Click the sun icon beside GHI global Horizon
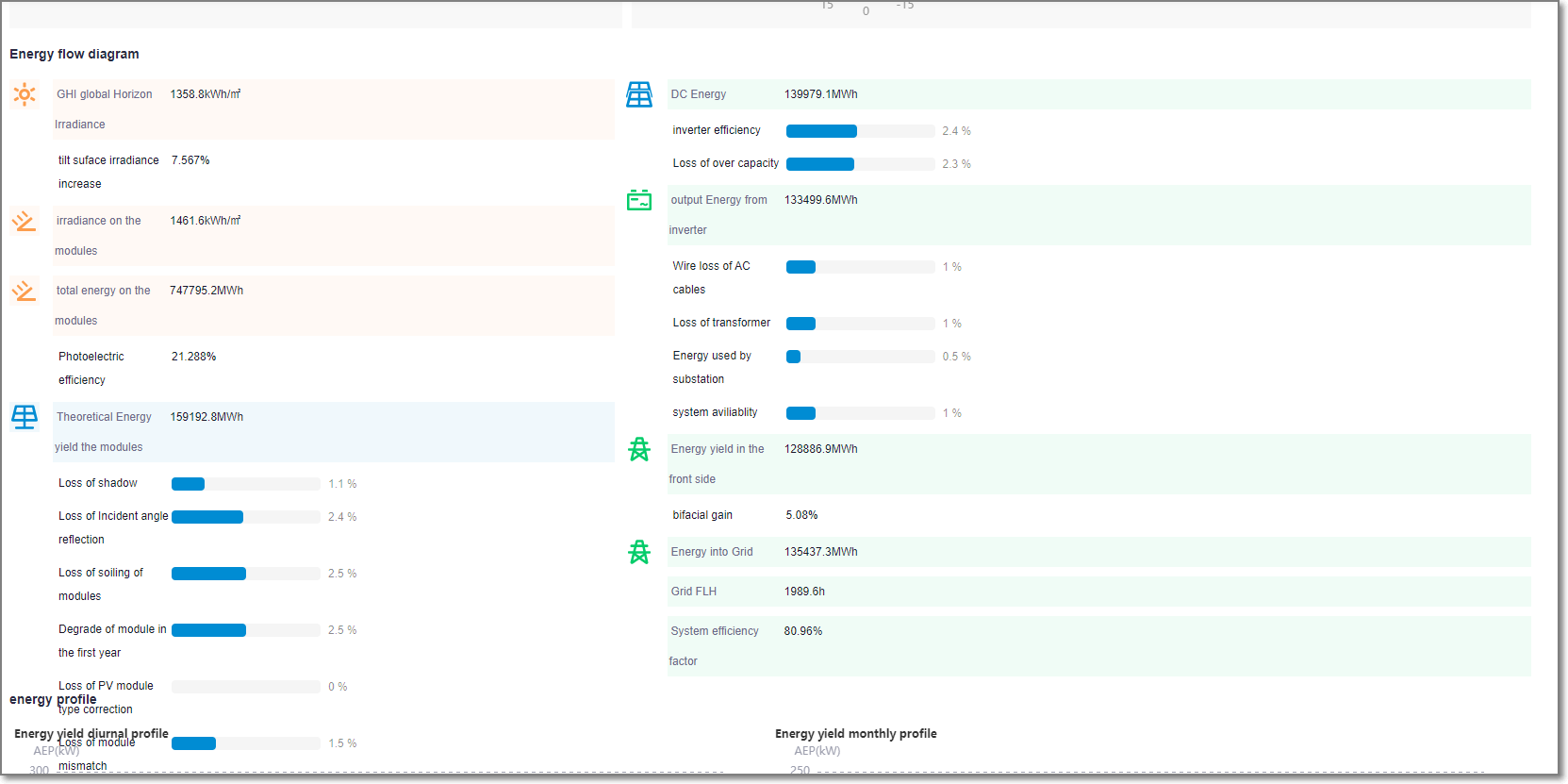Screen dimensions: 1568x784 tap(25, 94)
